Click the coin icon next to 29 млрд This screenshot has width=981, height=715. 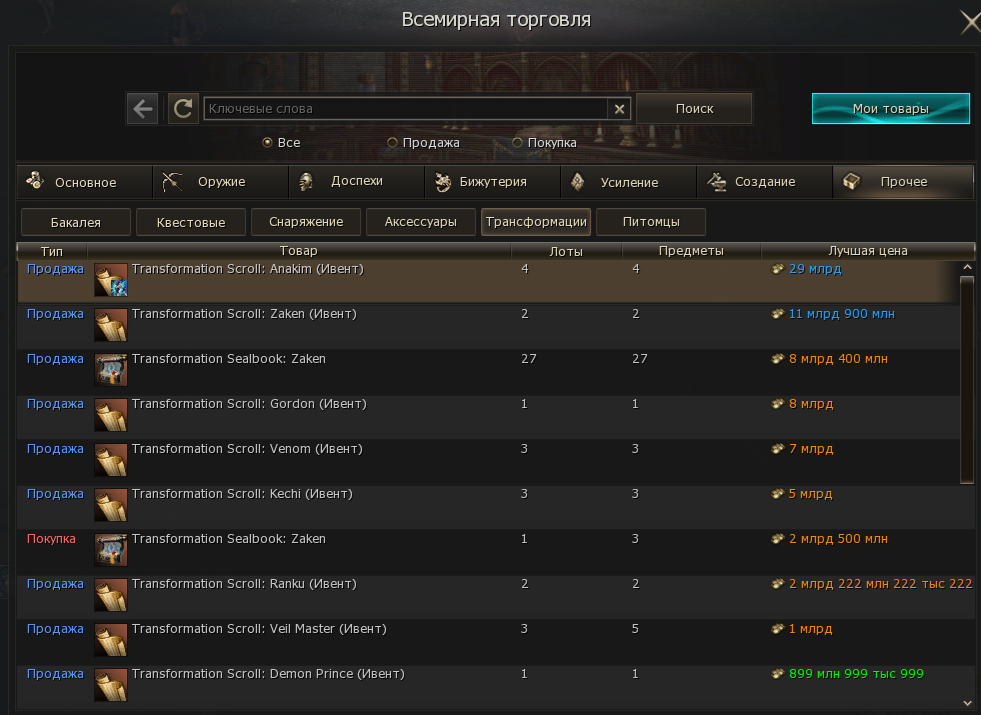click(x=778, y=269)
